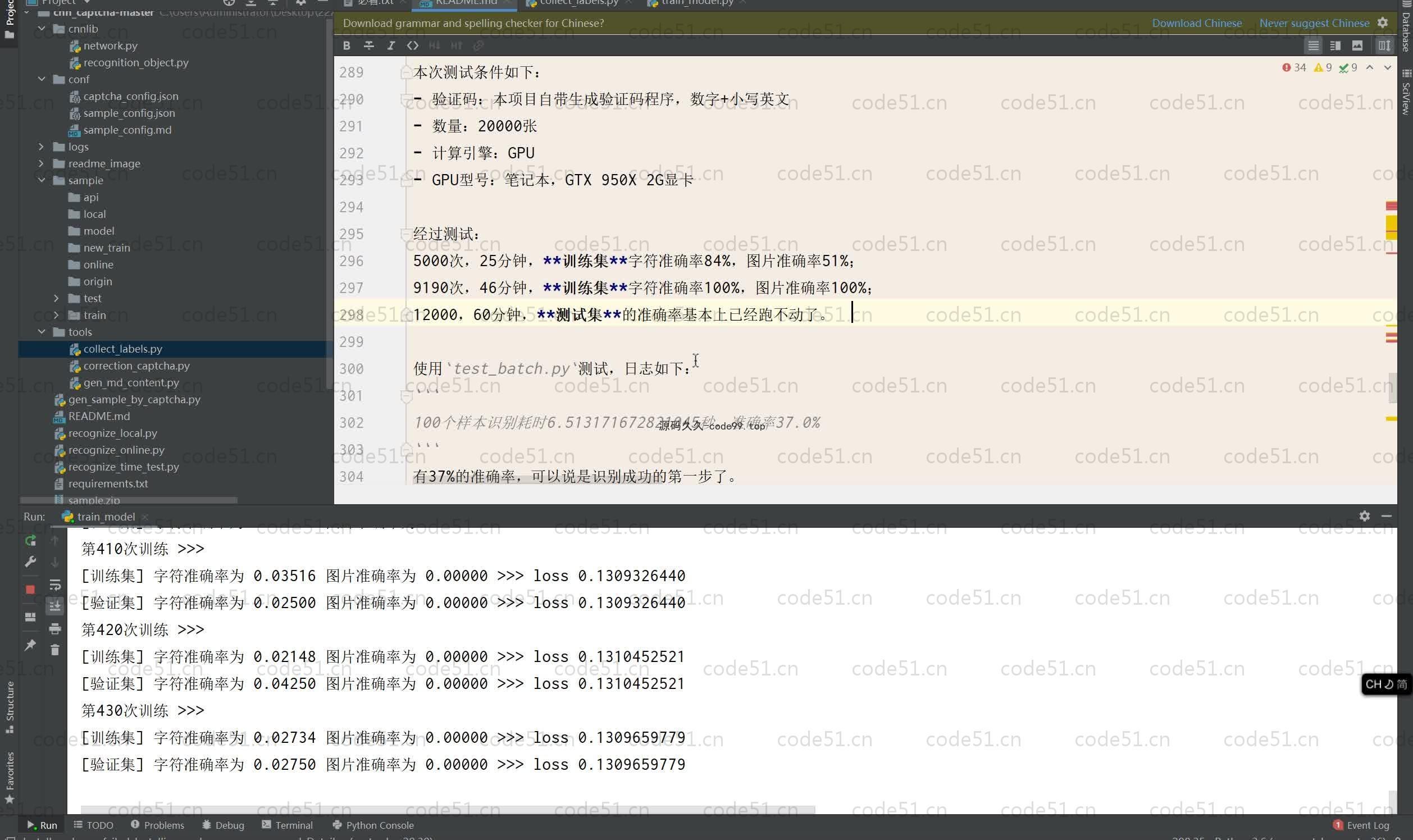Select requirements.txt in the project tree

pos(108,483)
